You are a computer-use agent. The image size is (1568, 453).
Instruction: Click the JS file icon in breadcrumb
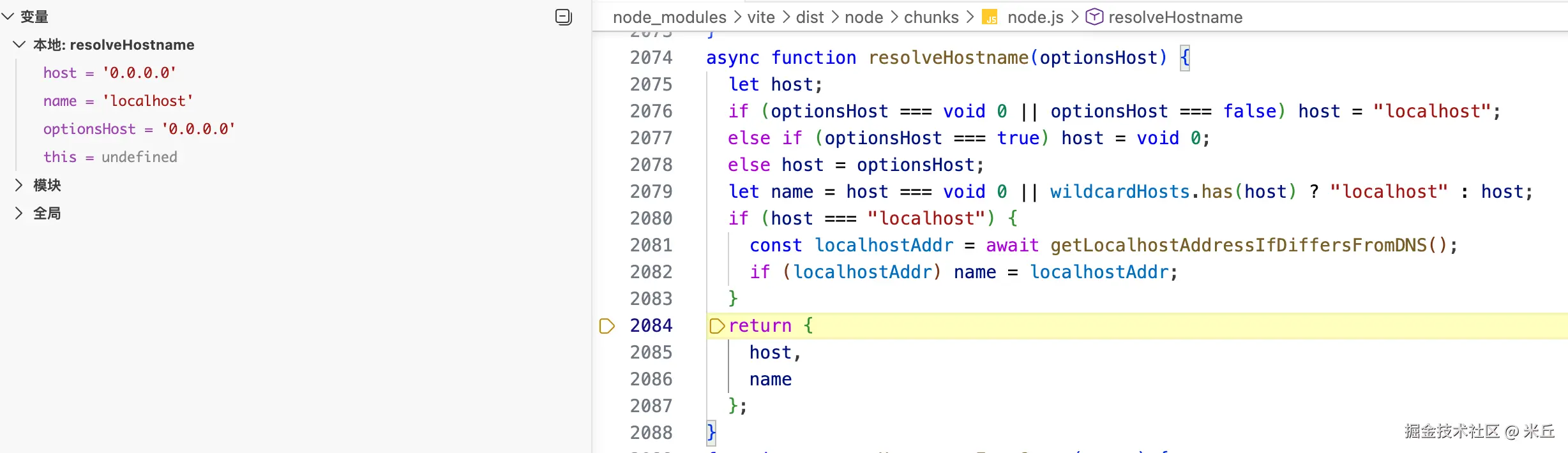[990, 17]
